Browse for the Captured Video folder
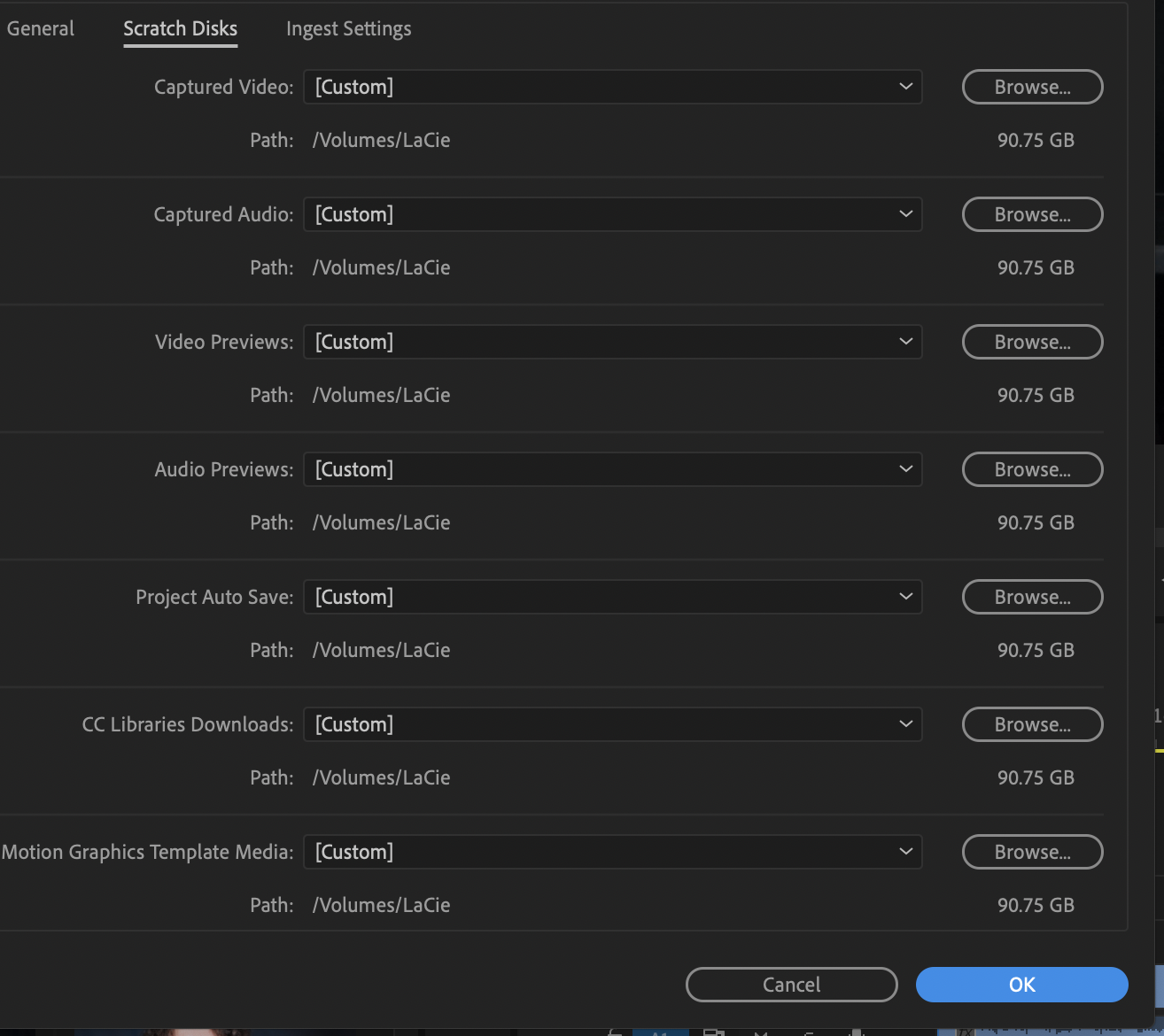 click(1032, 87)
